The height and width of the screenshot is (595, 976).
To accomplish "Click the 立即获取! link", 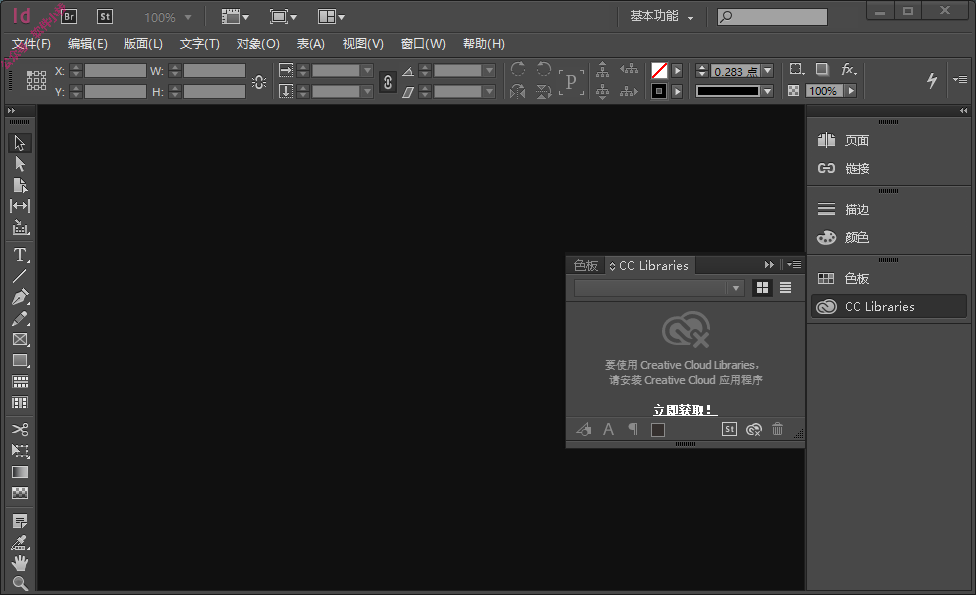I will [685, 410].
